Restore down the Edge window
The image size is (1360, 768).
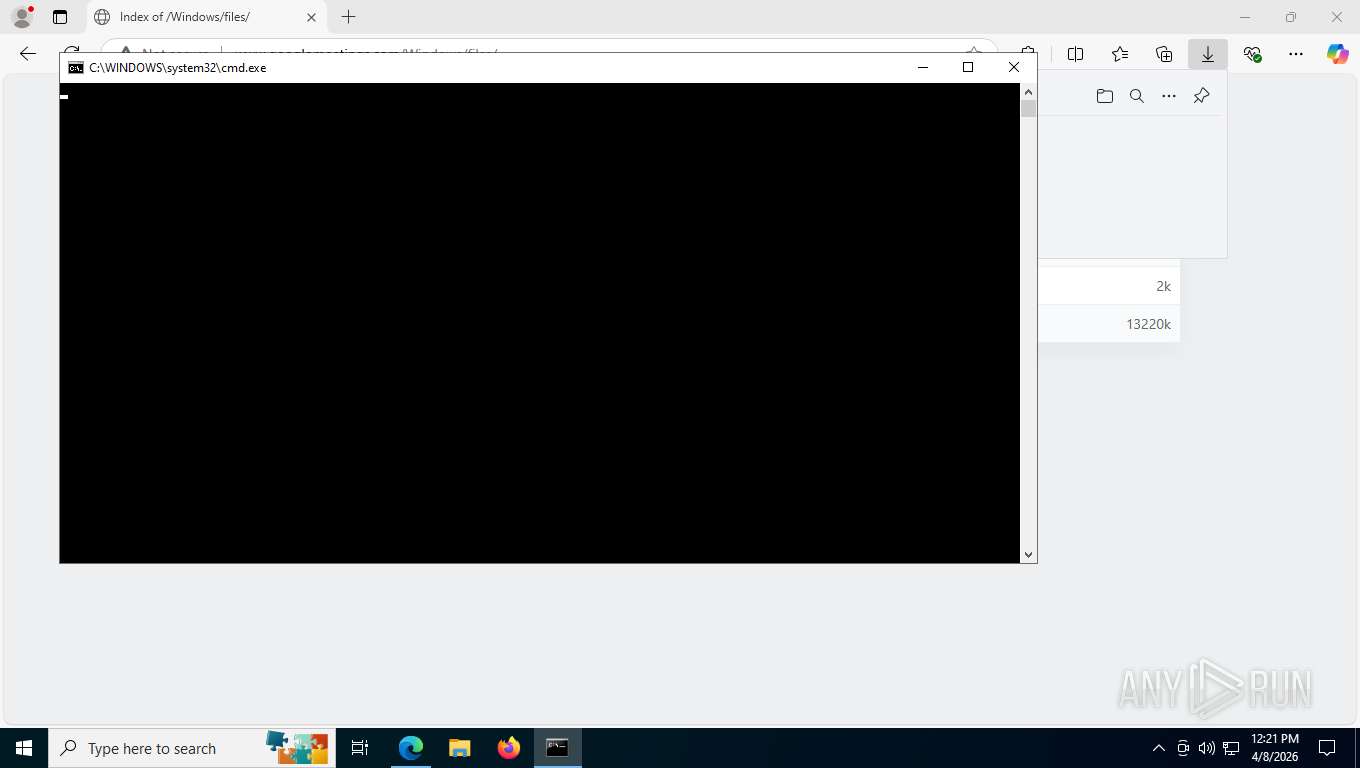1291,17
